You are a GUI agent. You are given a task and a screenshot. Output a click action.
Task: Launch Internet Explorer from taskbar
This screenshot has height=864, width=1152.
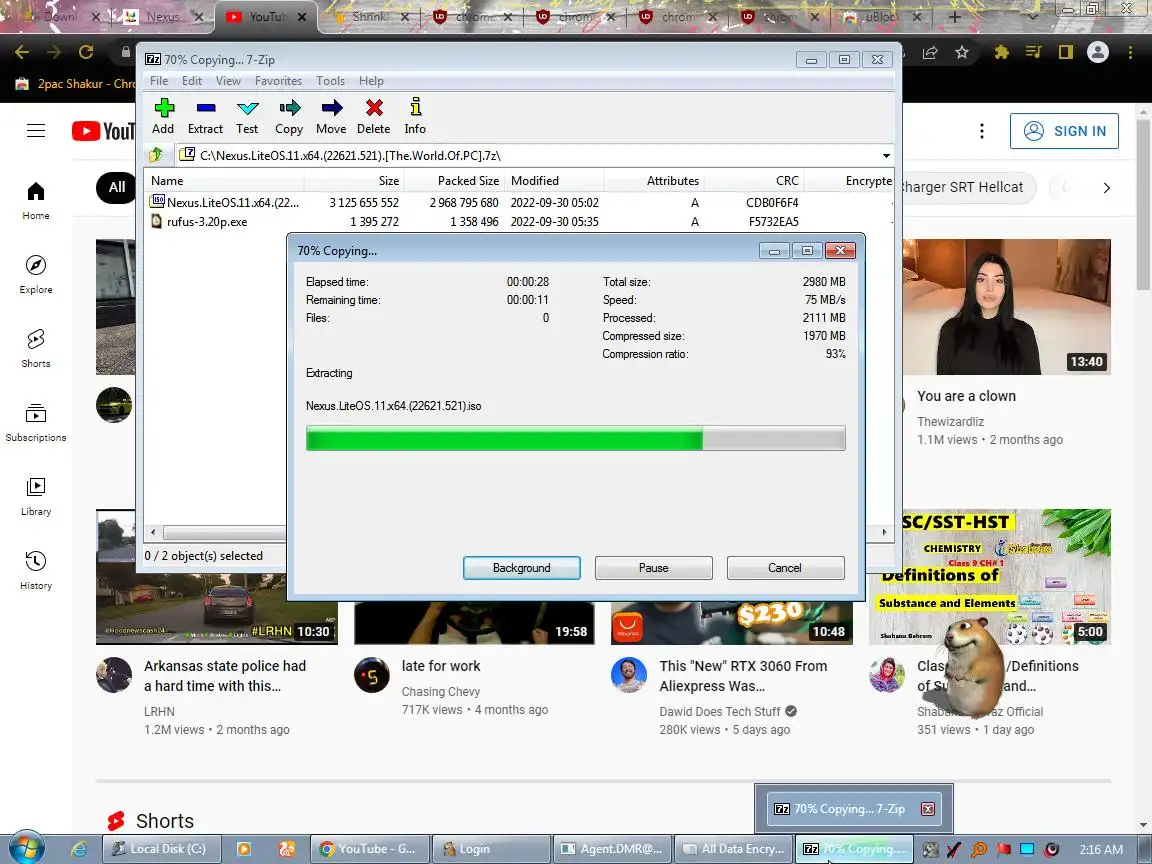(79, 849)
